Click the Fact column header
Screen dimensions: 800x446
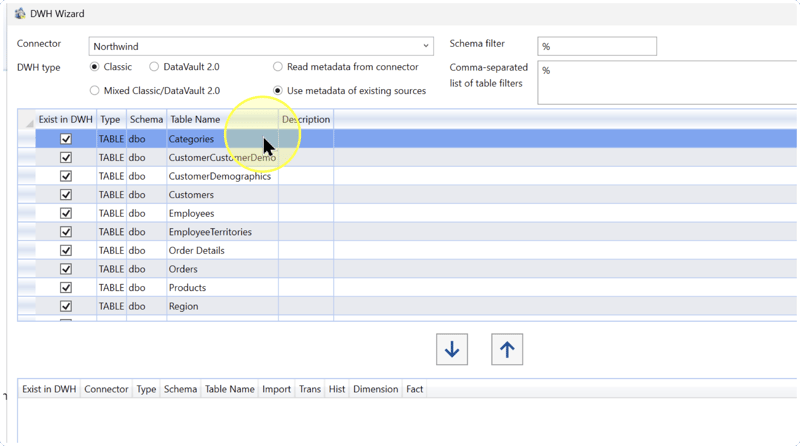(414, 389)
